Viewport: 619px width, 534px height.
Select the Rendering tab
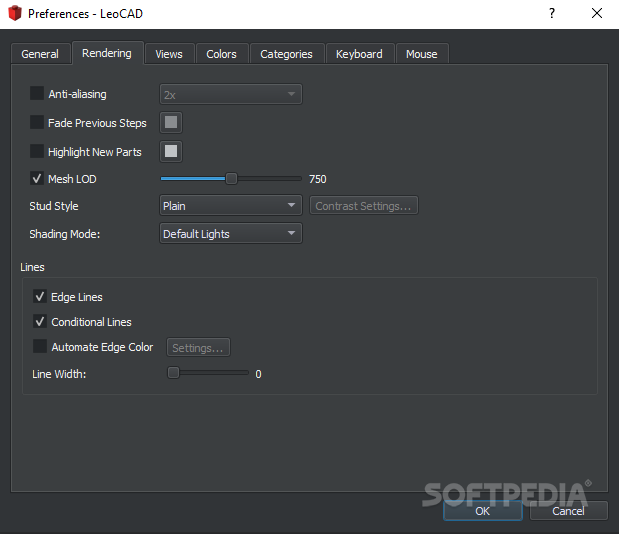point(107,53)
